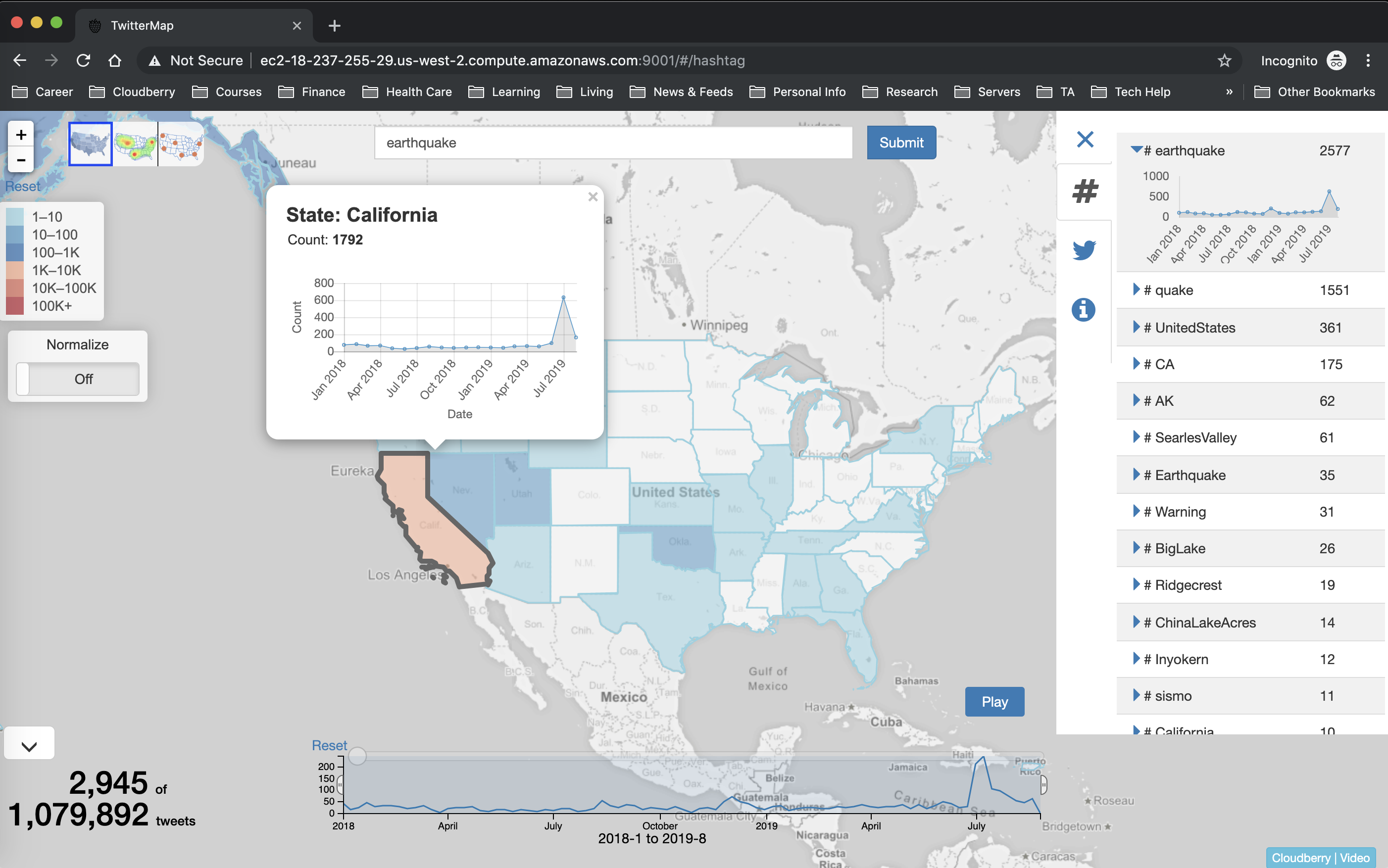Click the Reset link above the legend
This screenshot has width=1388, height=868.
22,186
